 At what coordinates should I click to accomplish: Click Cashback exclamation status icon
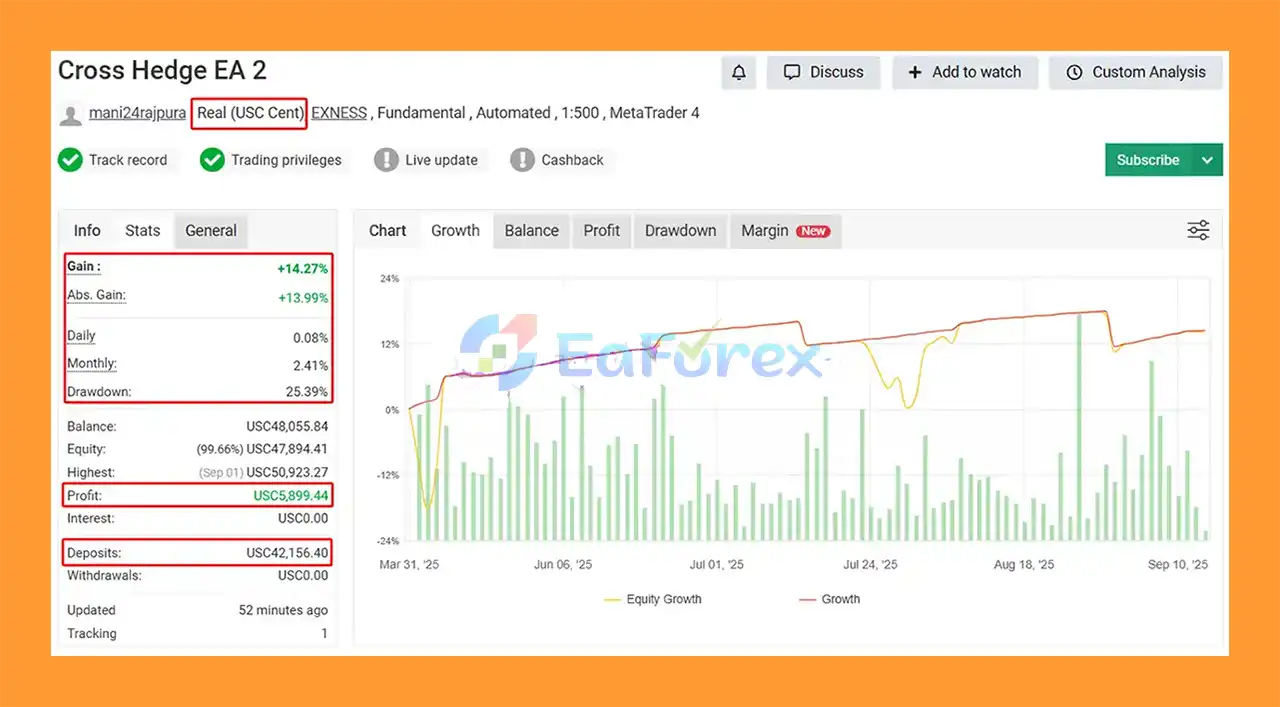tap(522, 160)
